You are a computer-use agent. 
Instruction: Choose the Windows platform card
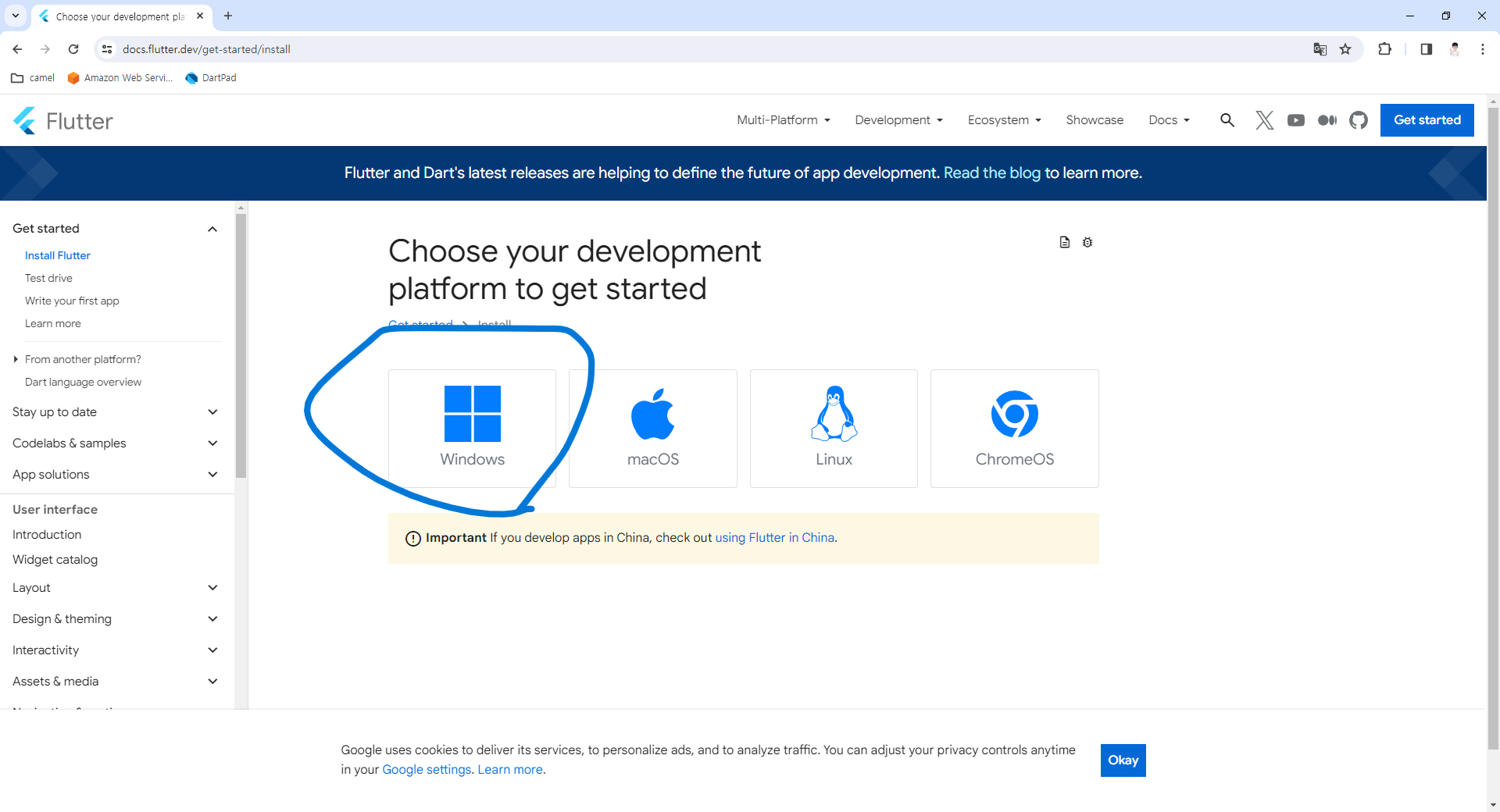click(x=472, y=429)
